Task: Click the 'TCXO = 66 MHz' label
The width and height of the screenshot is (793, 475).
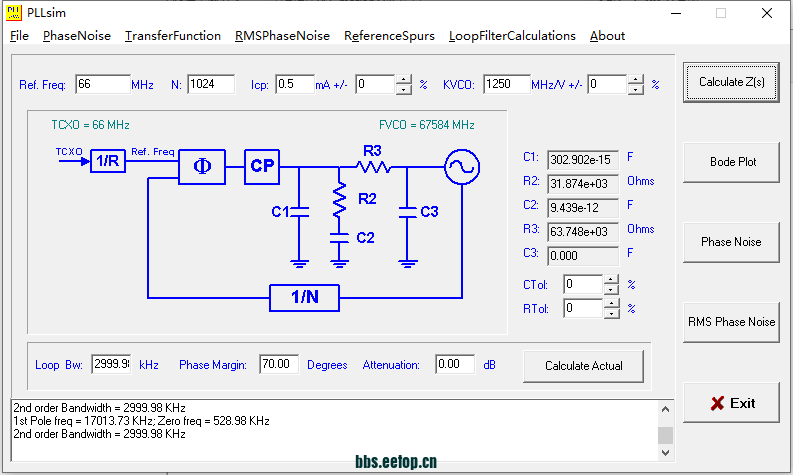Action: (91, 125)
